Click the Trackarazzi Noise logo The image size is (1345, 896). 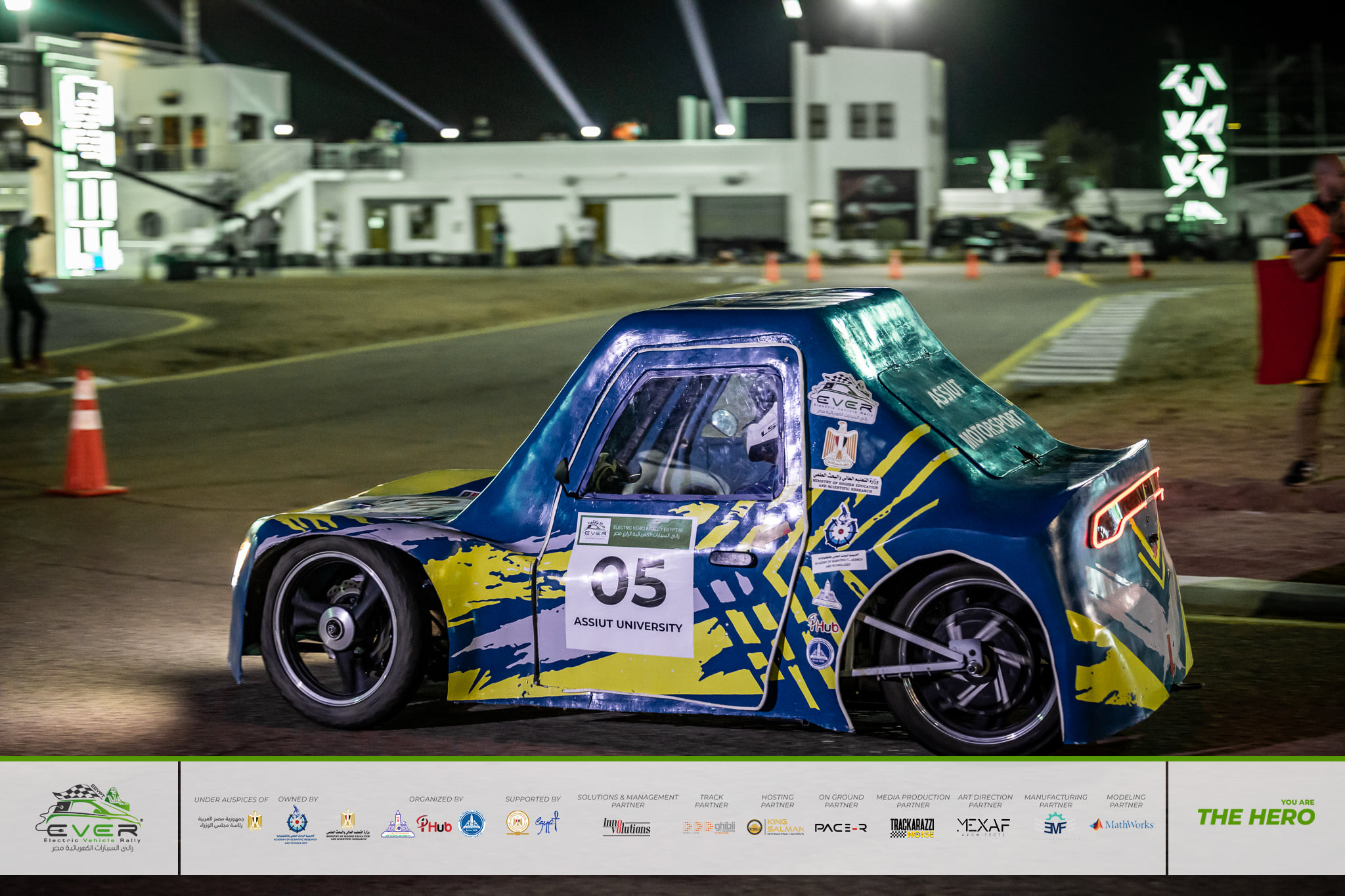912,828
